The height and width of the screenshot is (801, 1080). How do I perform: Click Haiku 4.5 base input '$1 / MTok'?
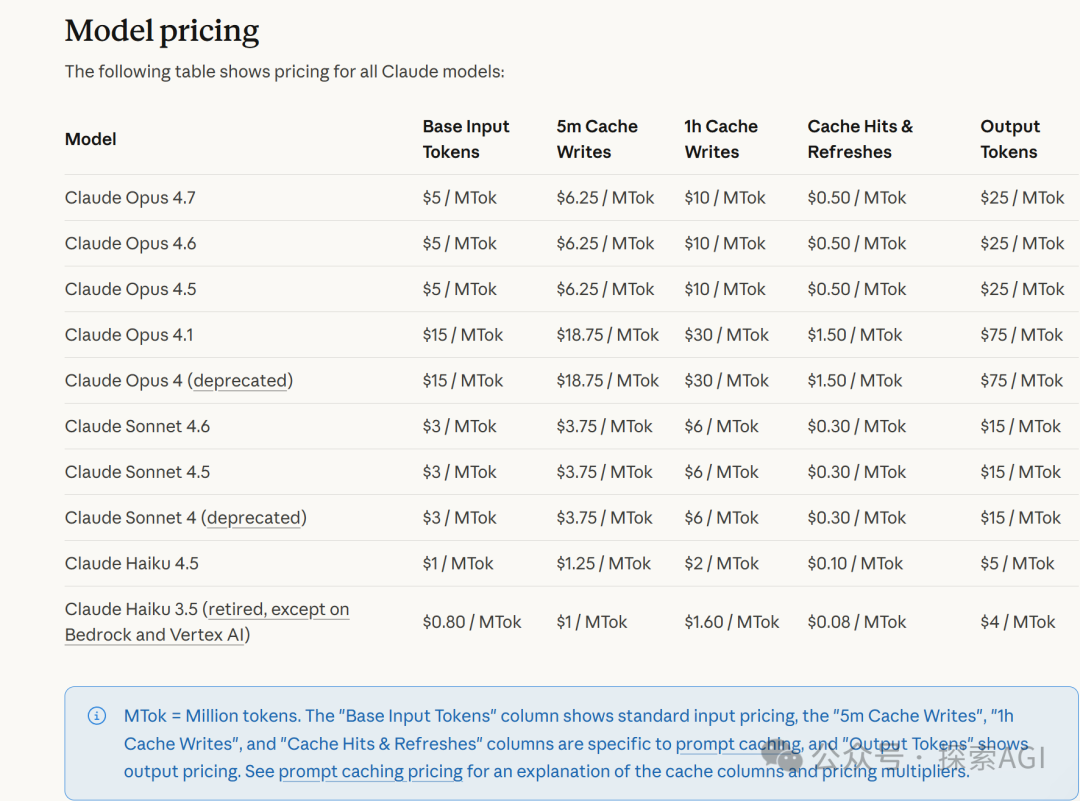pyautogui.click(x=458, y=563)
